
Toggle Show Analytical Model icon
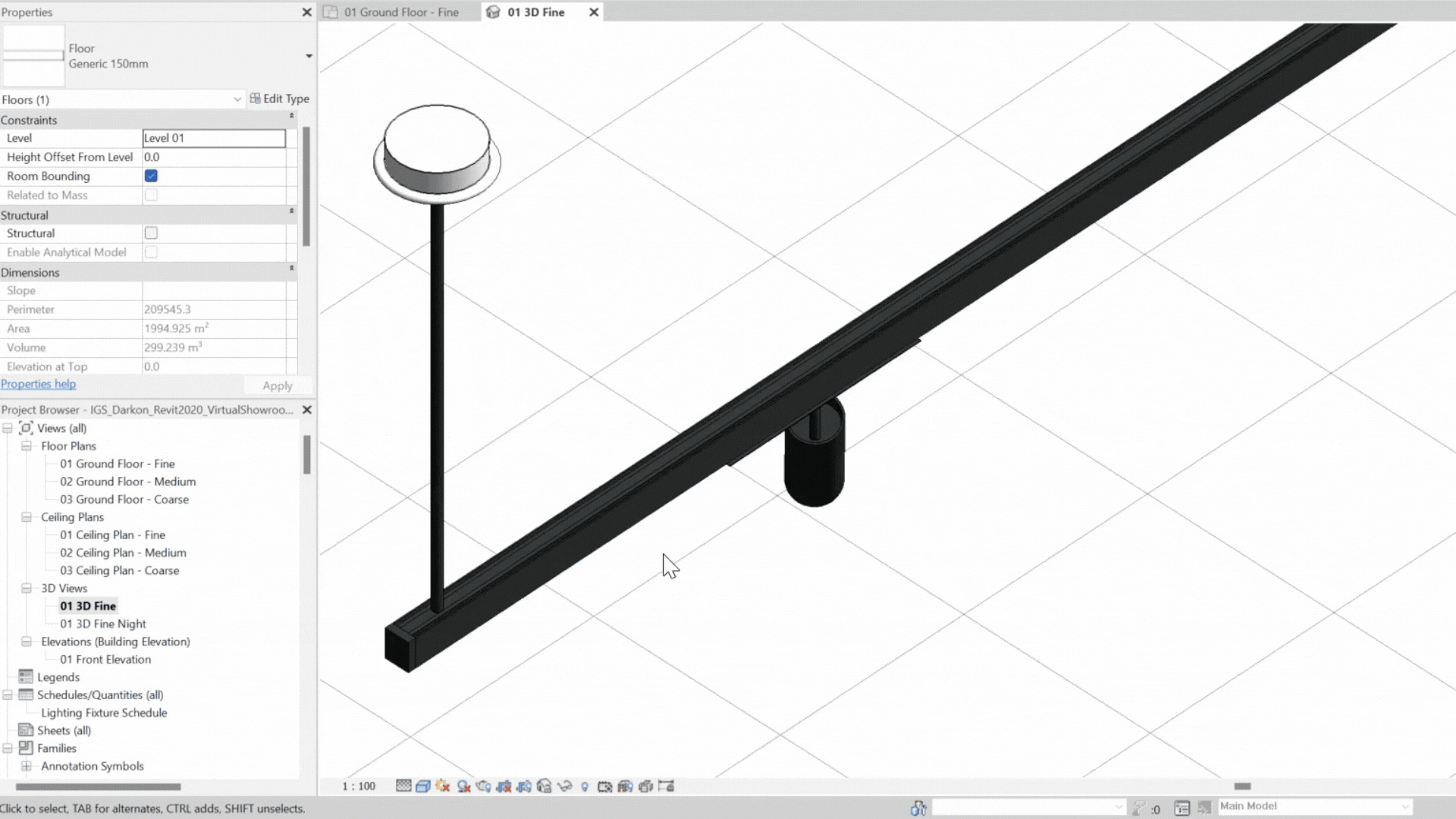click(625, 786)
